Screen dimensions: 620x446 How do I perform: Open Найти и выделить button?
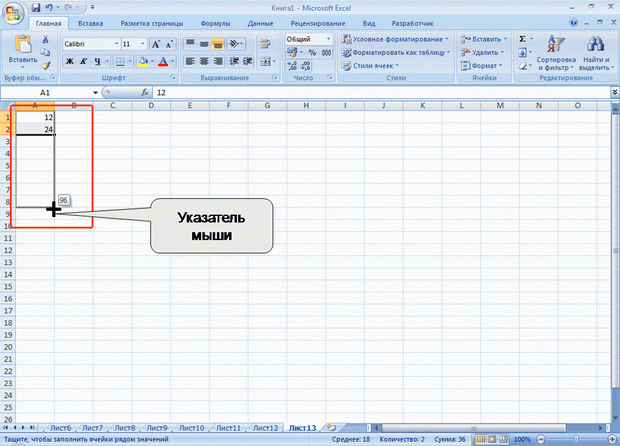596,53
